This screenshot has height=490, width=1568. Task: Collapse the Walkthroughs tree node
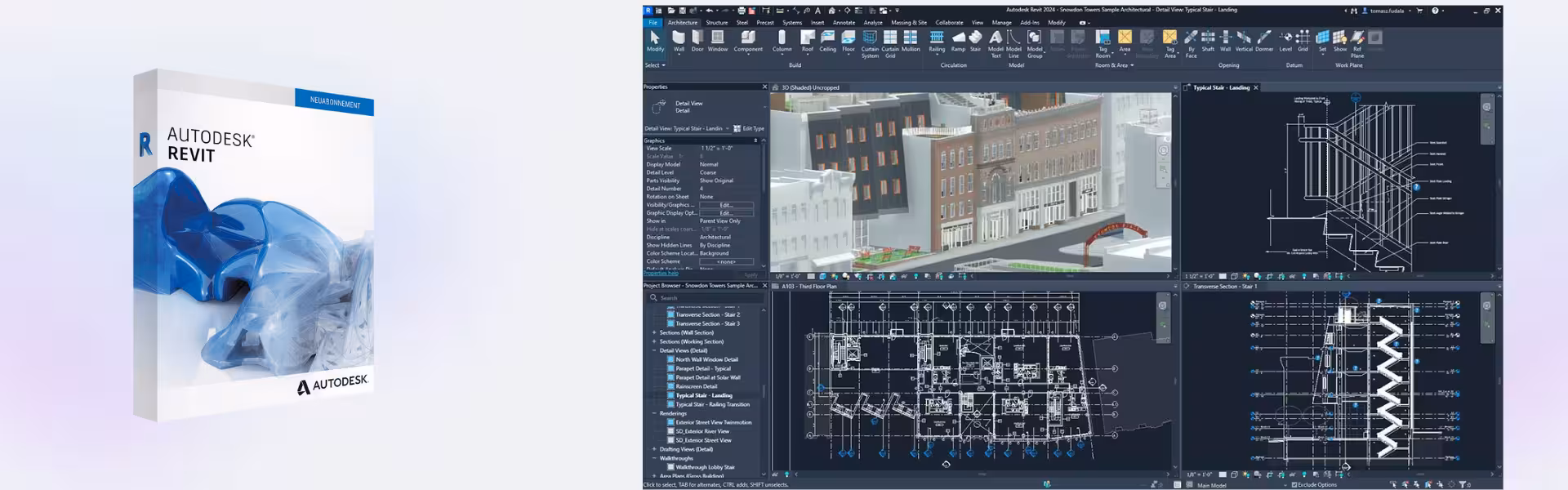tap(654, 458)
